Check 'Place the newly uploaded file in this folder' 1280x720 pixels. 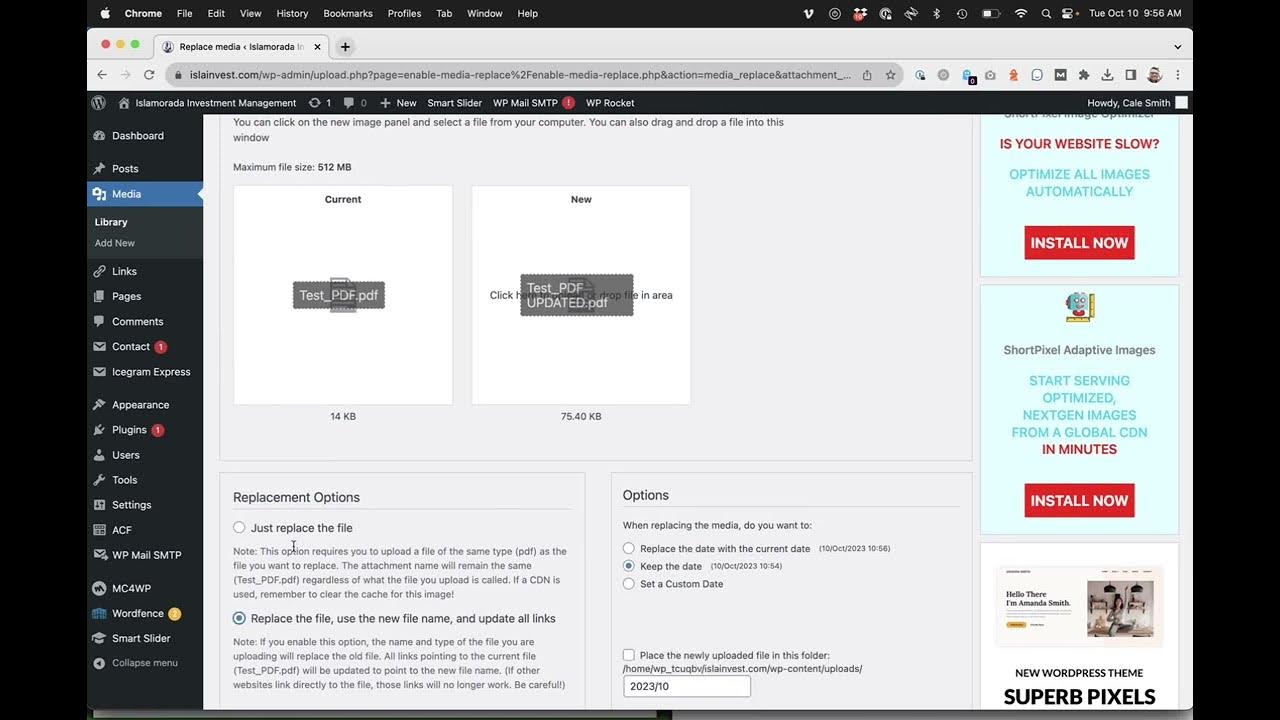click(629, 655)
